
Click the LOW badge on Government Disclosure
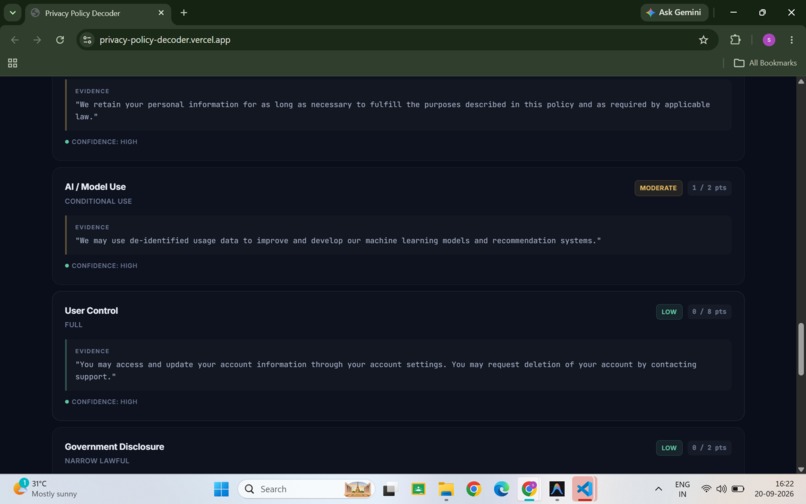coord(669,447)
